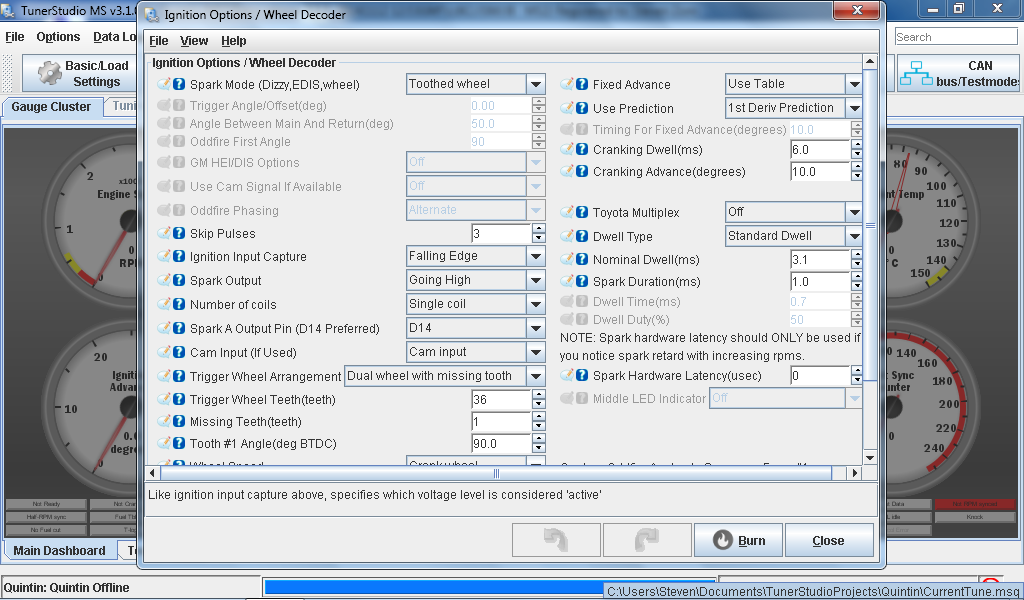
Task: Click help icon for Nominal Dwell
Action: click(x=582, y=259)
